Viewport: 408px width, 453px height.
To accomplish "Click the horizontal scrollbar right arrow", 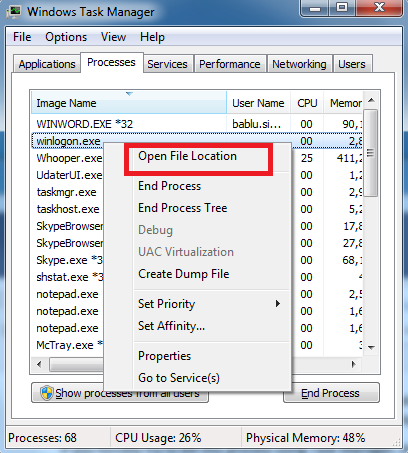I will [x=354, y=364].
